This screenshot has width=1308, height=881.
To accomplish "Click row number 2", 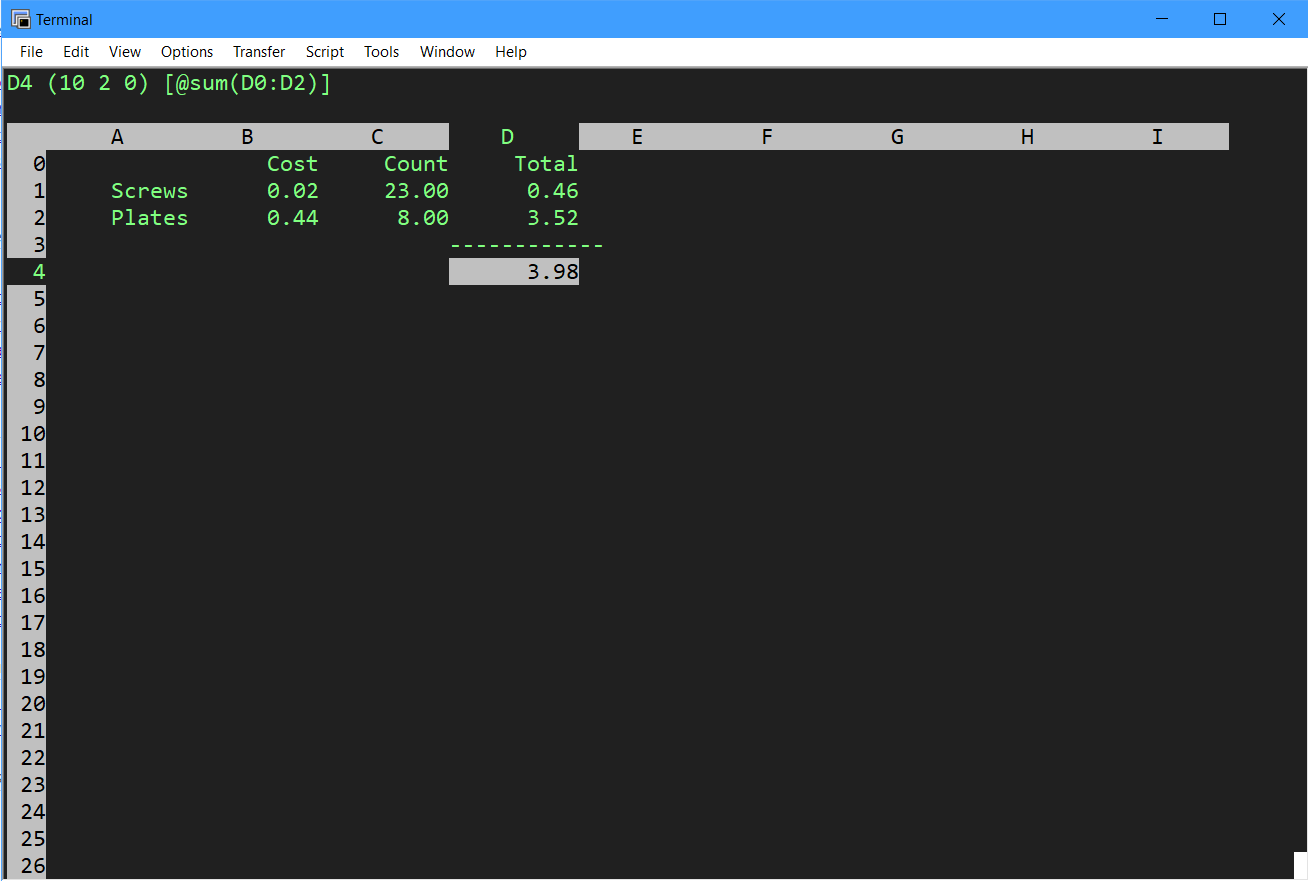I will pyautogui.click(x=39, y=218).
